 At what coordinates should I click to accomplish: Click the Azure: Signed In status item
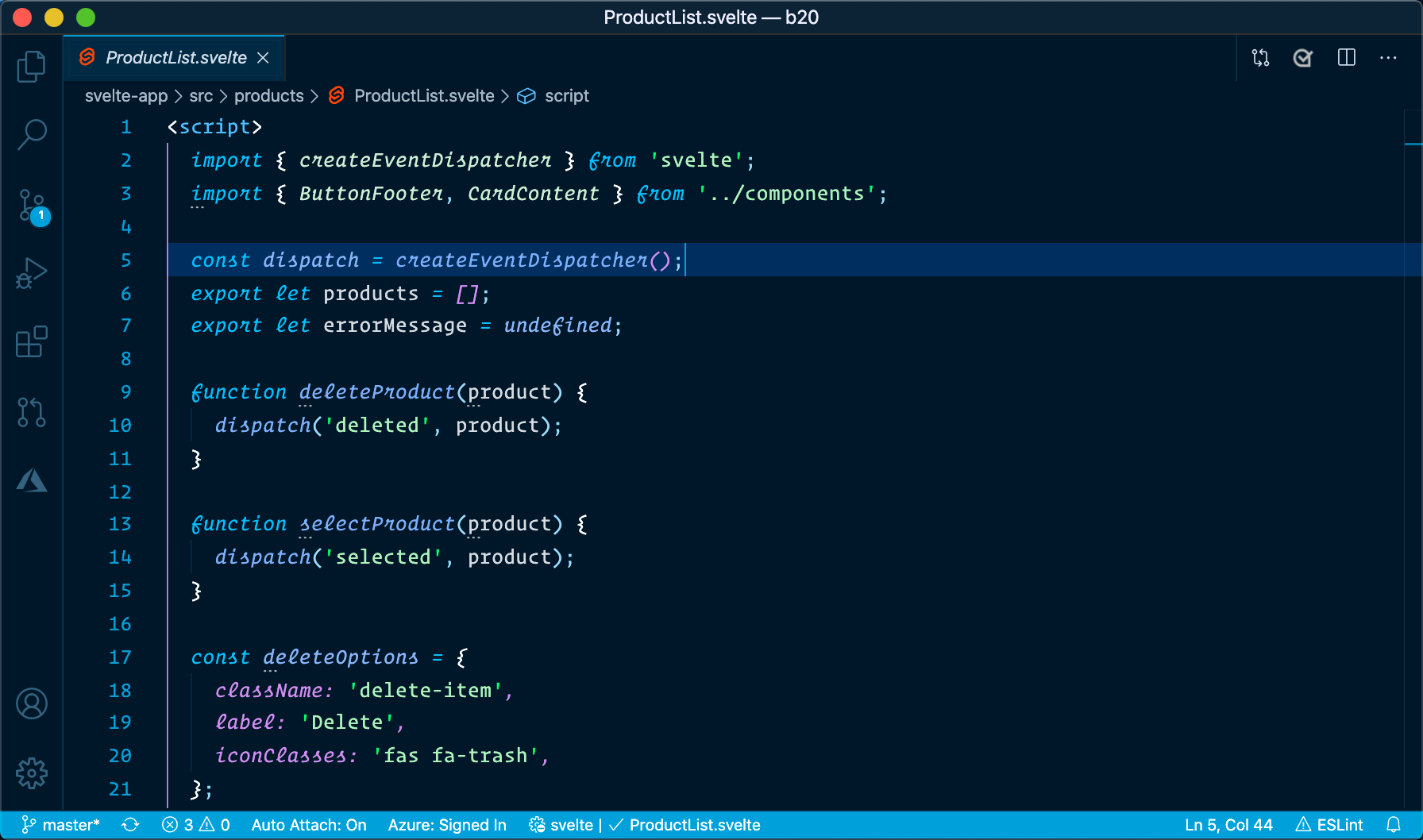447,825
